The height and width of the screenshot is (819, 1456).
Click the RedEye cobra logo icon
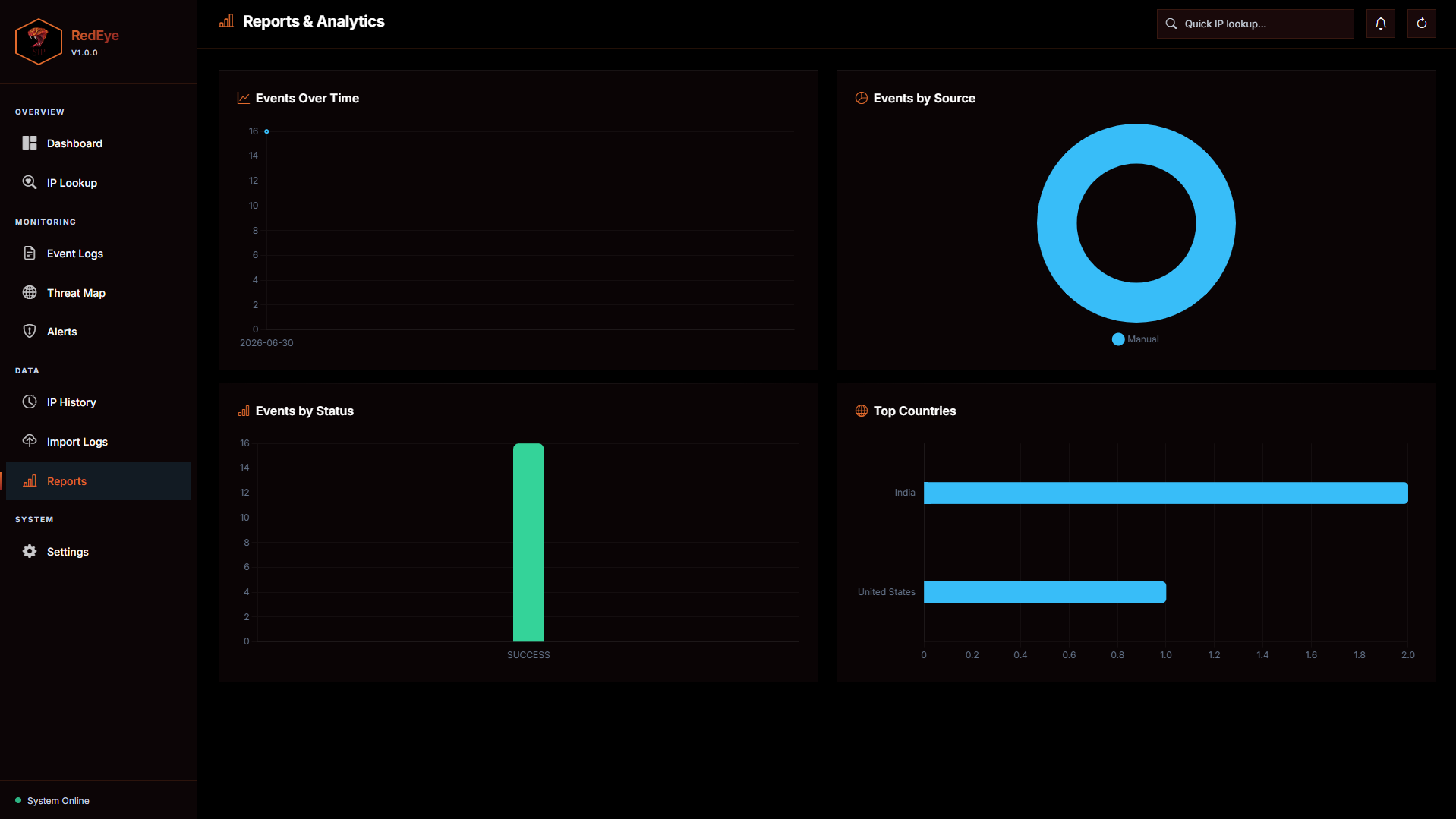[38, 42]
